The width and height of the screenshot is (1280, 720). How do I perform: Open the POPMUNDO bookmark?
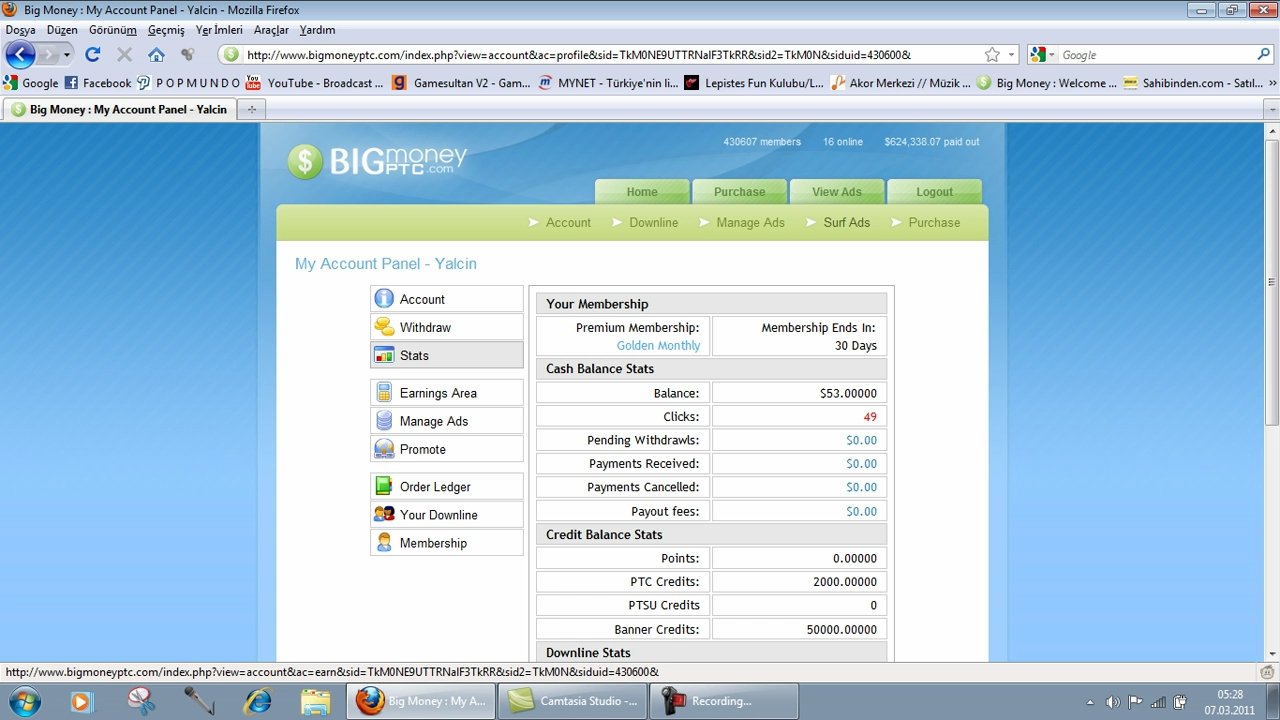pos(189,83)
